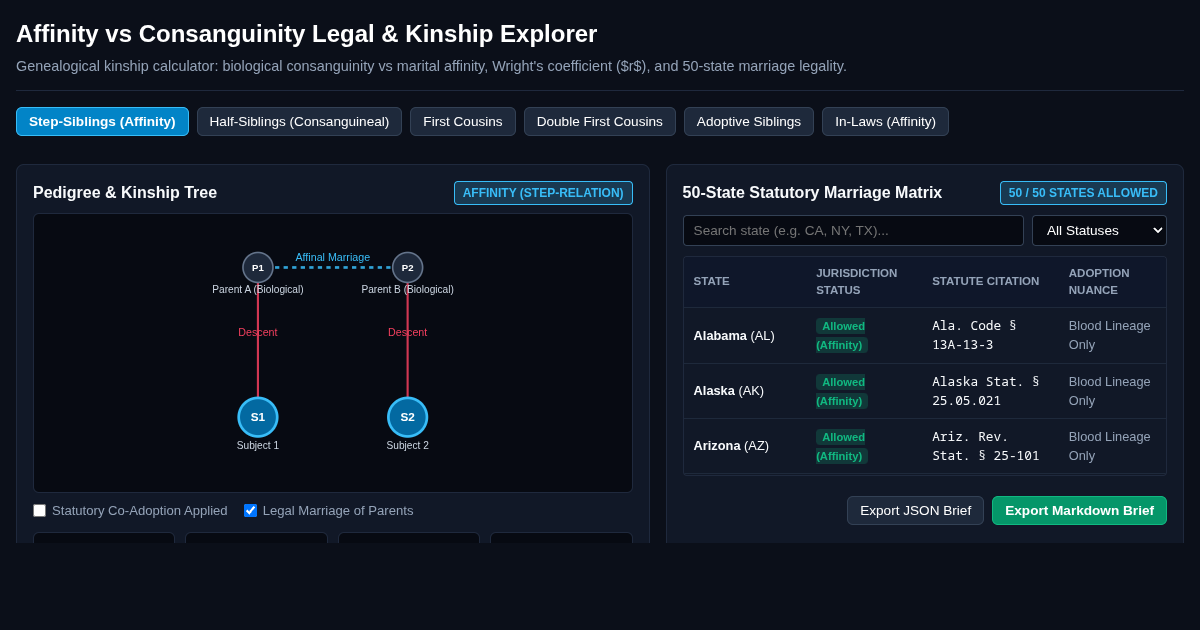Viewport: 1200px width, 630px height.
Task: Select the P1 parent node
Action: pos(258,267)
